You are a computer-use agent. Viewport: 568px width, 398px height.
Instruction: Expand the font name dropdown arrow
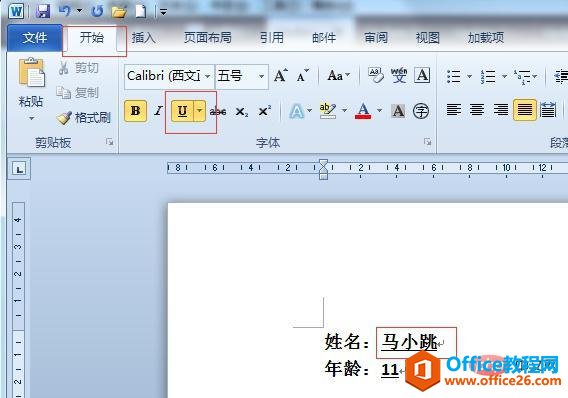click(208, 76)
